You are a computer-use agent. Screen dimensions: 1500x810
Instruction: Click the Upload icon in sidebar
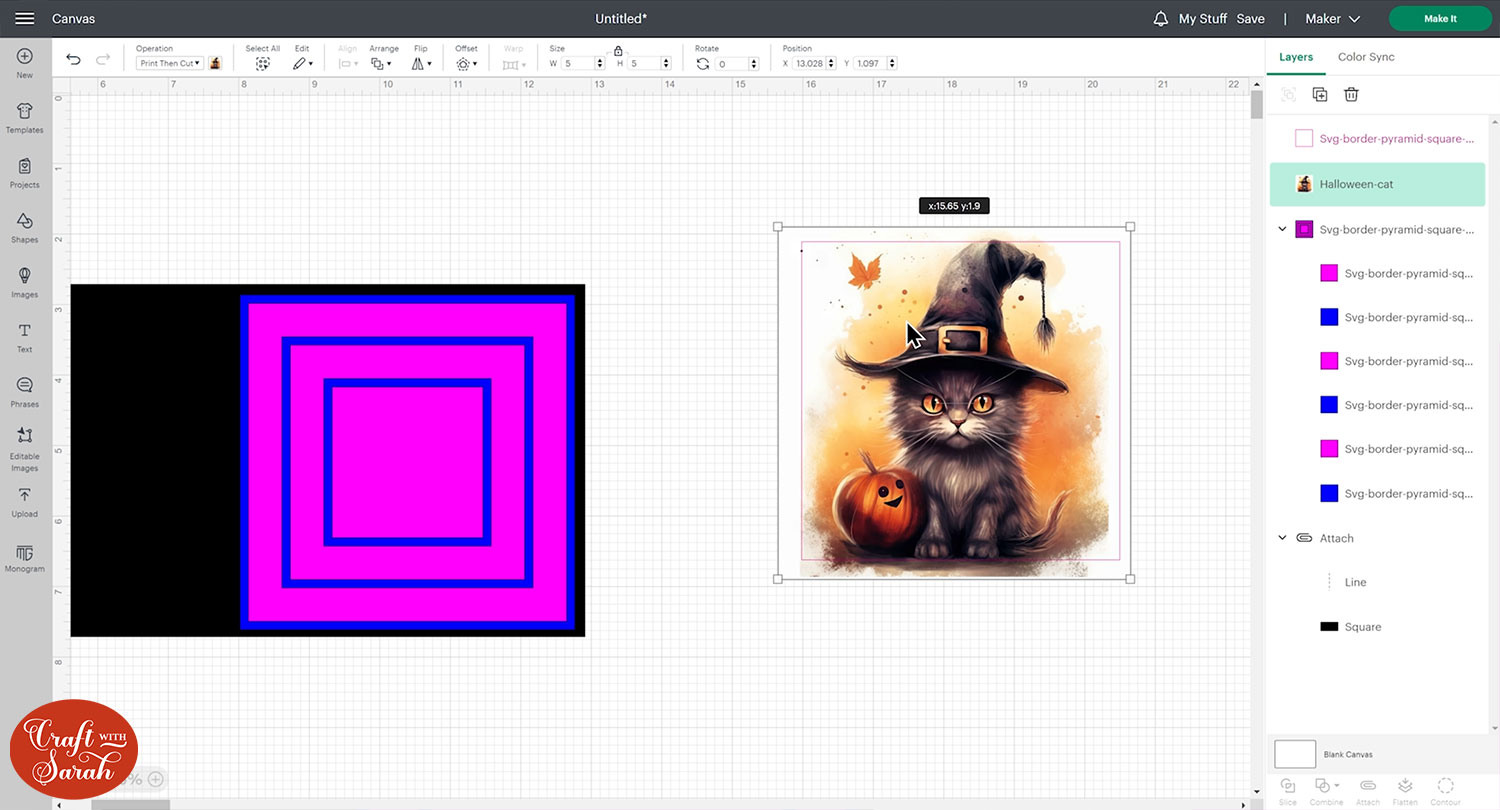point(24,502)
